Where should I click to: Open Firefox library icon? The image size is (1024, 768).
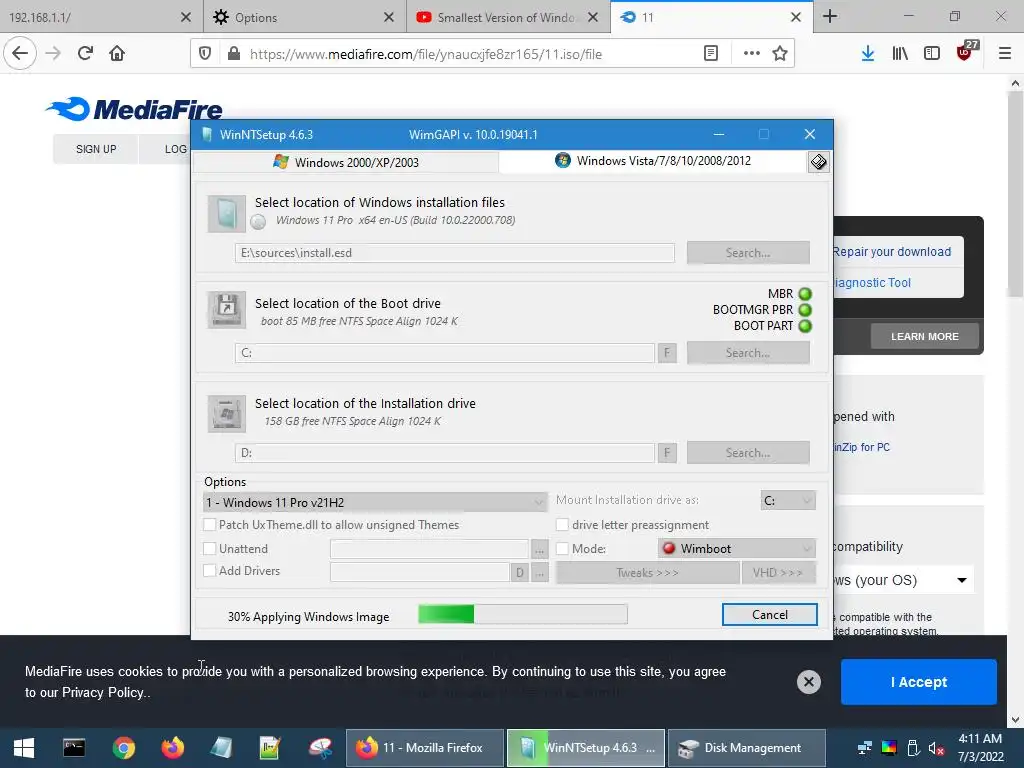pyautogui.click(x=900, y=54)
